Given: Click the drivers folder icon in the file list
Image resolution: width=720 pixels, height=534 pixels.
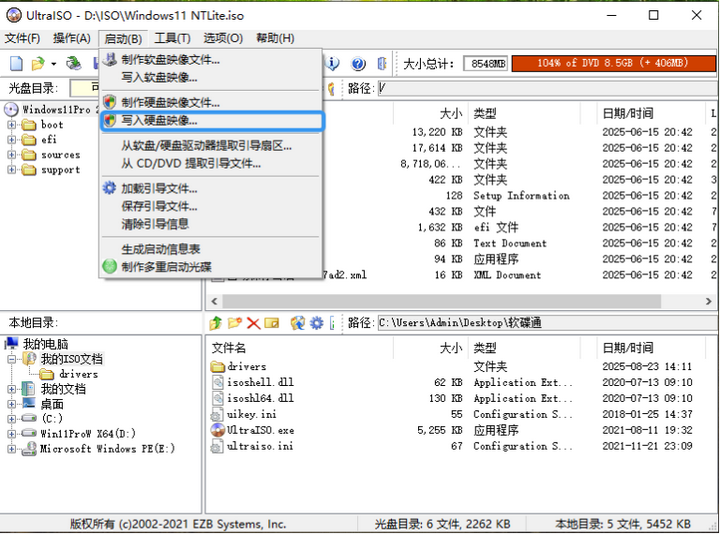Looking at the screenshot, I should [218, 366].
